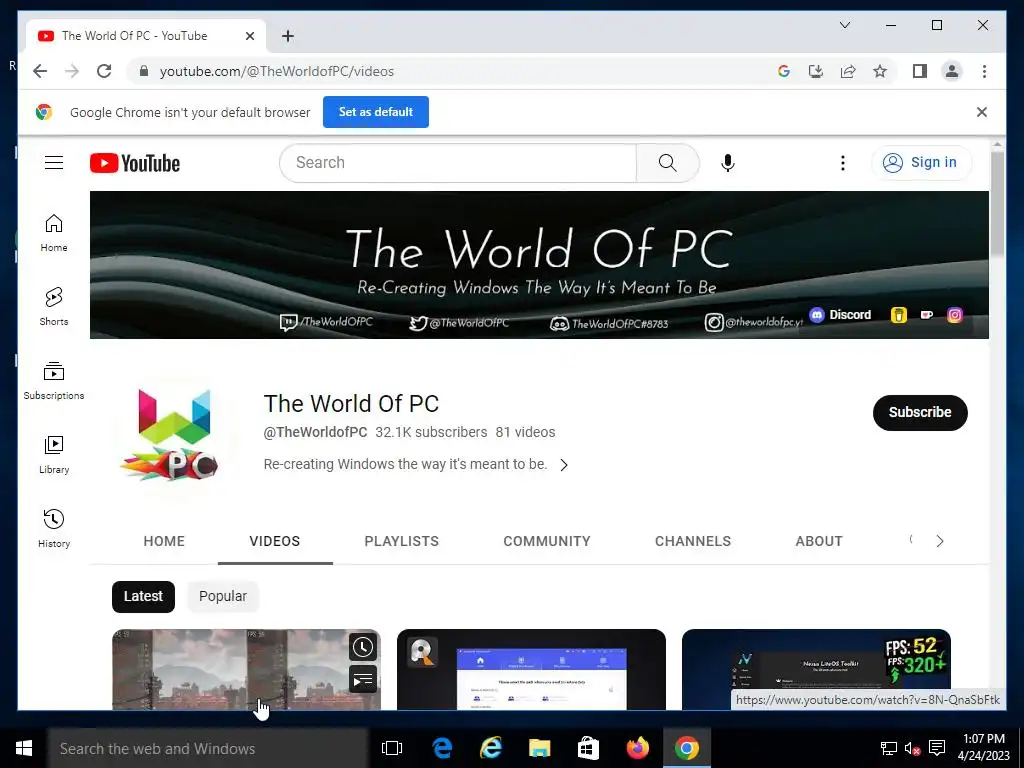This screenshot has height=768, width=1024.
Task: Start voice search with microphone icon
Action: (x=728, y=163)
